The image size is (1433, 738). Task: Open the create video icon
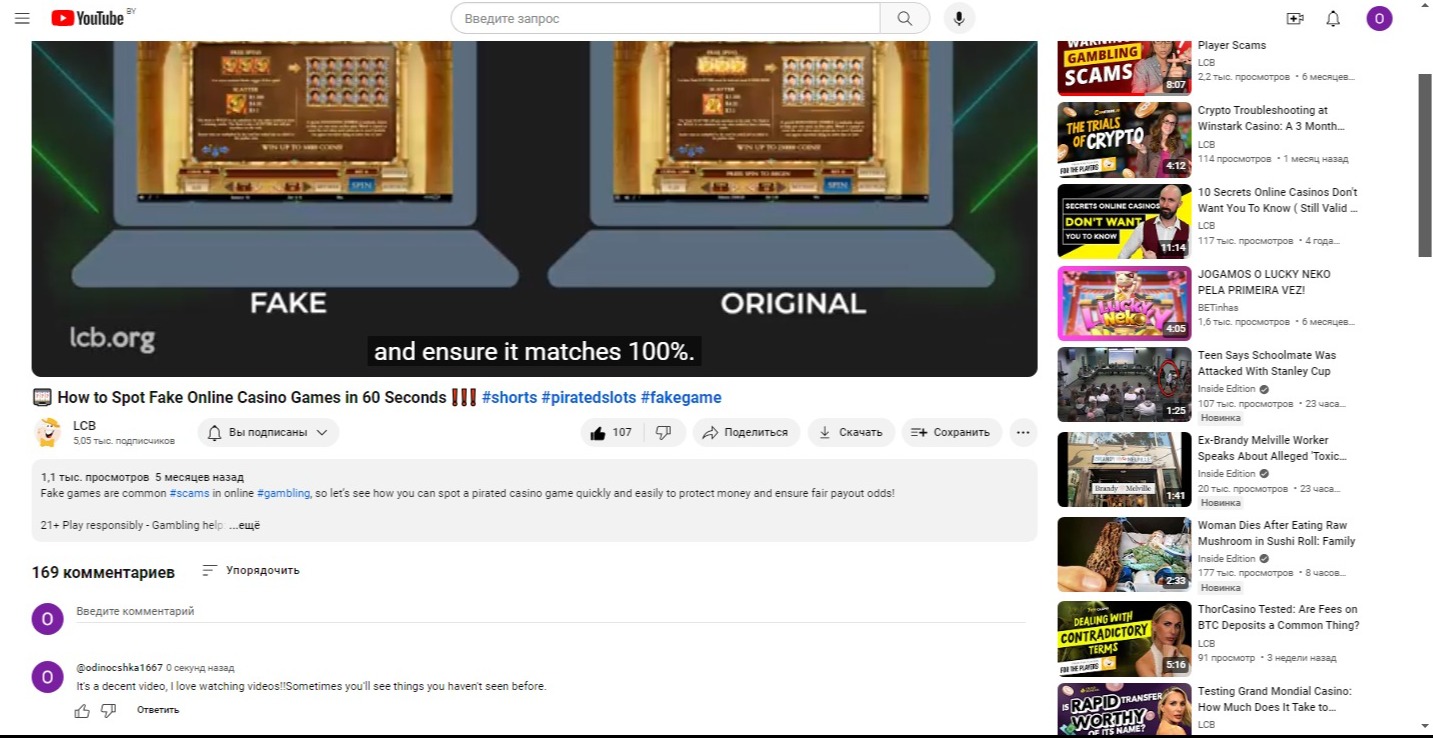pyautogui.click(x=1295, y=18)
